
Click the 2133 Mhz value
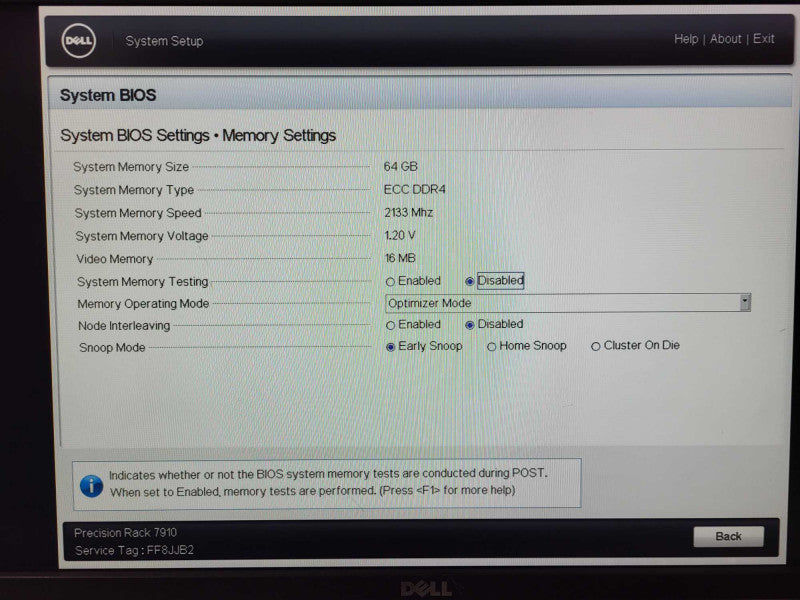409,212
